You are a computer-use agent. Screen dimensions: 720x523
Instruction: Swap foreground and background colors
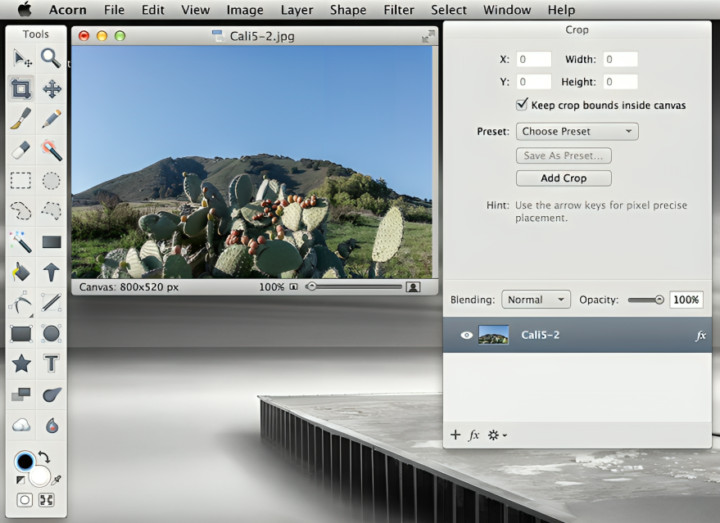click(44, 457)
